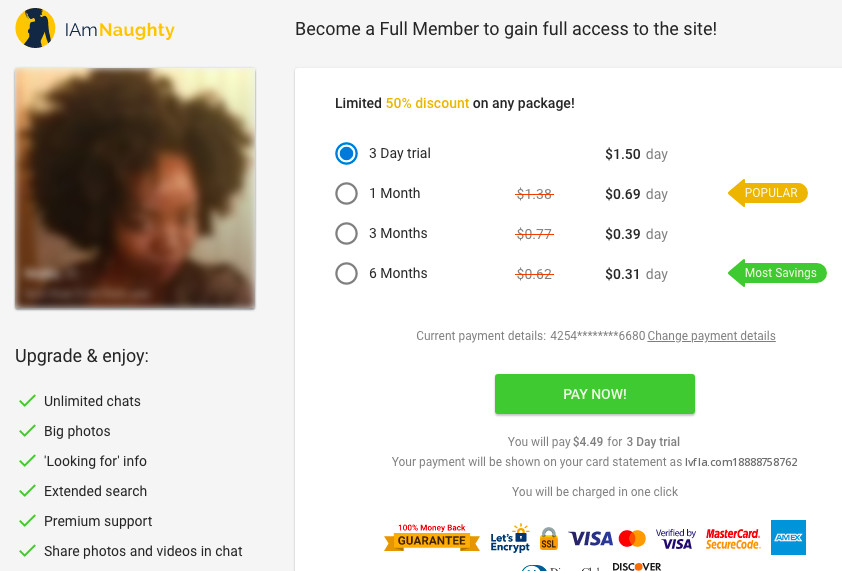Click the 100% Money Back Guarantee badge
The height and width of the screenshot is (571, 842).
pyautogui.click(x=432, y=537)
